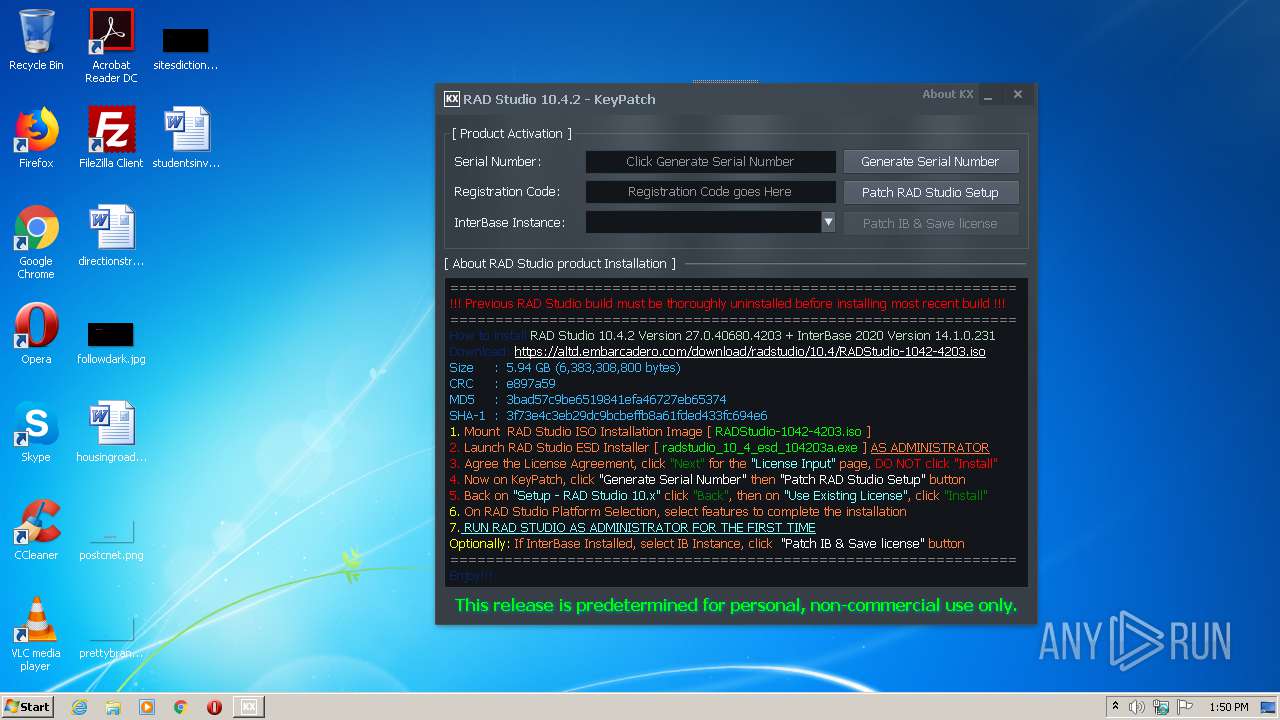Open the RAD Studio ISO download link
This screenshot has width=1280, height=720.
pos(750,352)
